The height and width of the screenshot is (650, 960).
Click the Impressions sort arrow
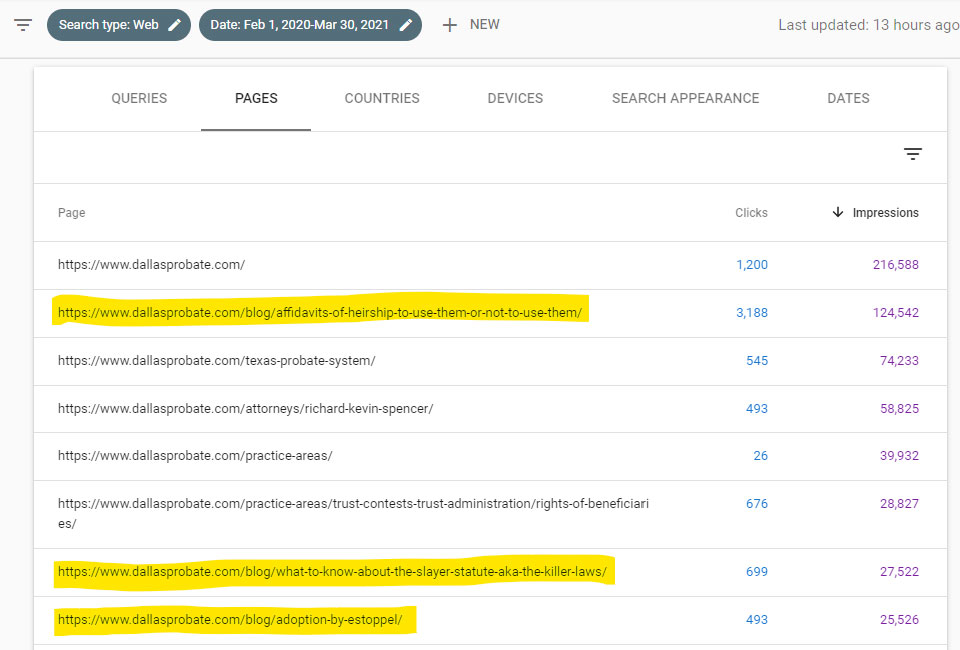tap(838, 213)
